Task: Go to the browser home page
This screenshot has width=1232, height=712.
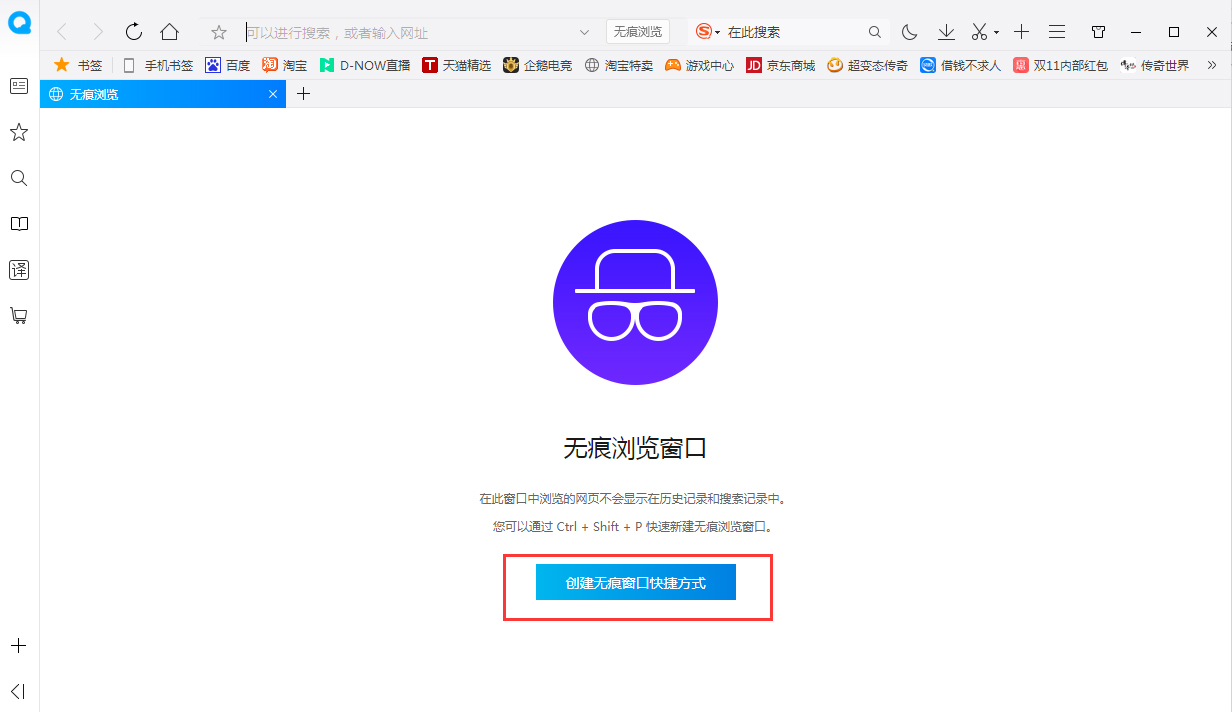Action: 169,31
